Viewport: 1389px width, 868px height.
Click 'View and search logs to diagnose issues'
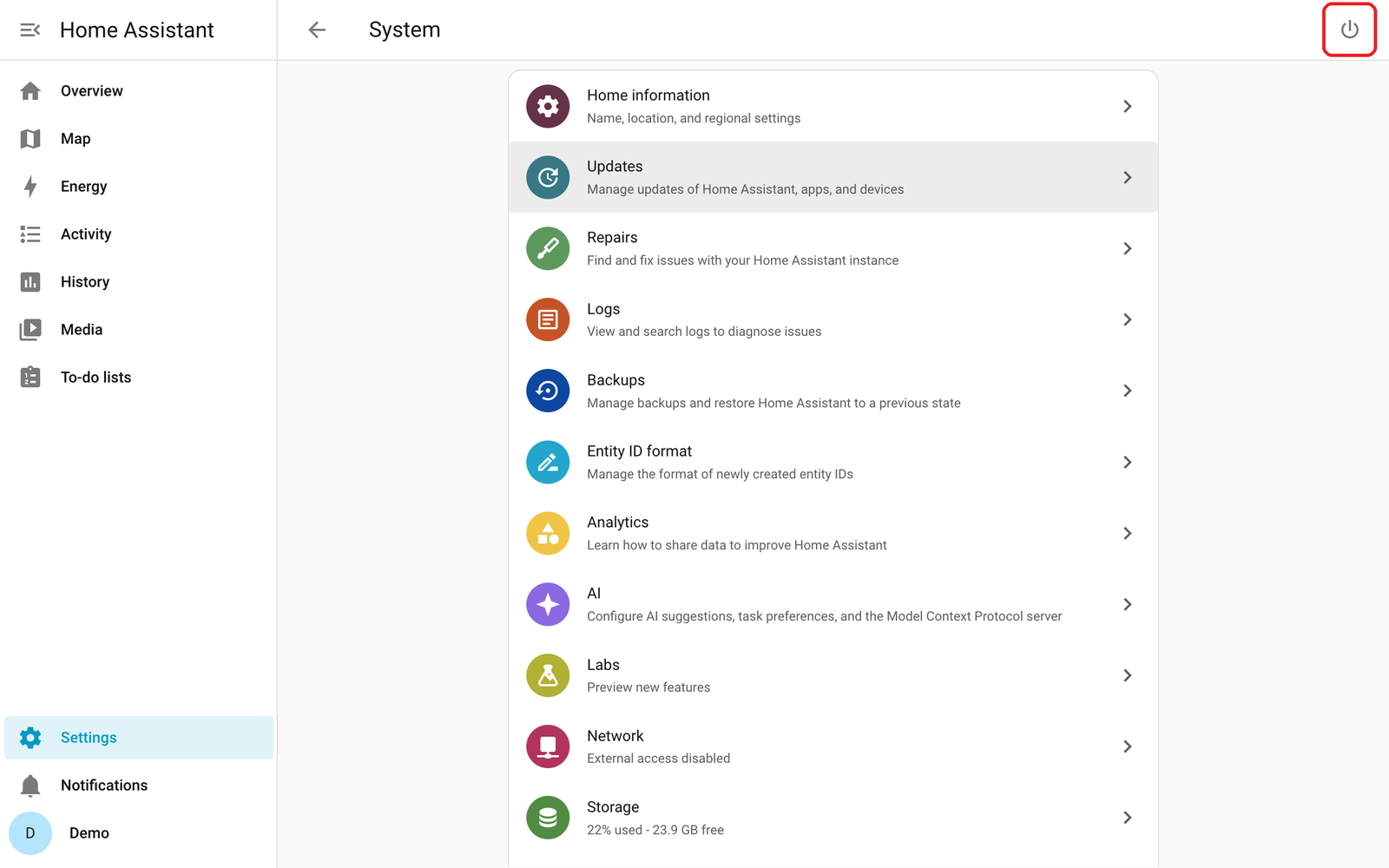(704, 332)
